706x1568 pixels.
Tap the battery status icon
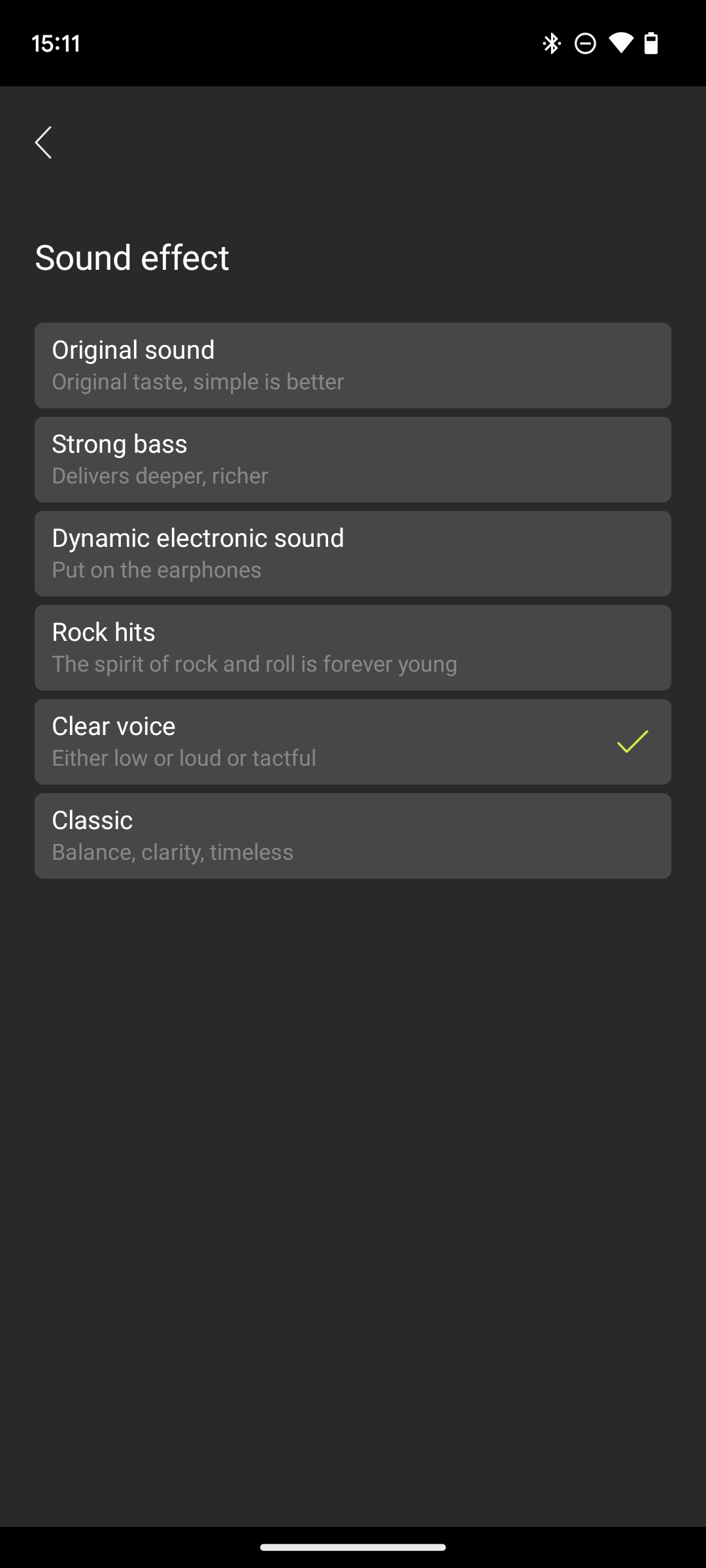(x=651, y=43)
